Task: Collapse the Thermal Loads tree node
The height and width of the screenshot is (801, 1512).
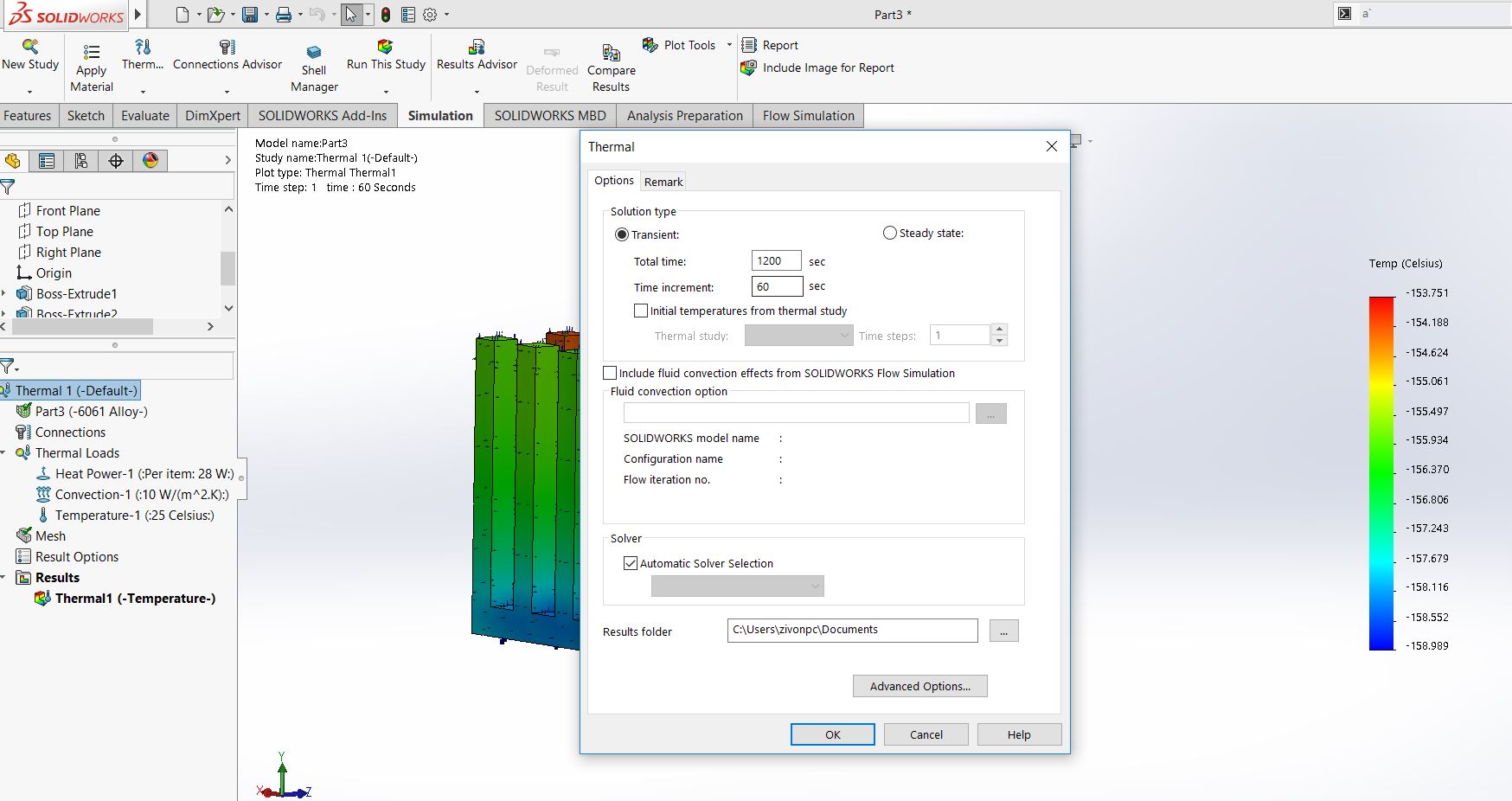Action: 4,453
